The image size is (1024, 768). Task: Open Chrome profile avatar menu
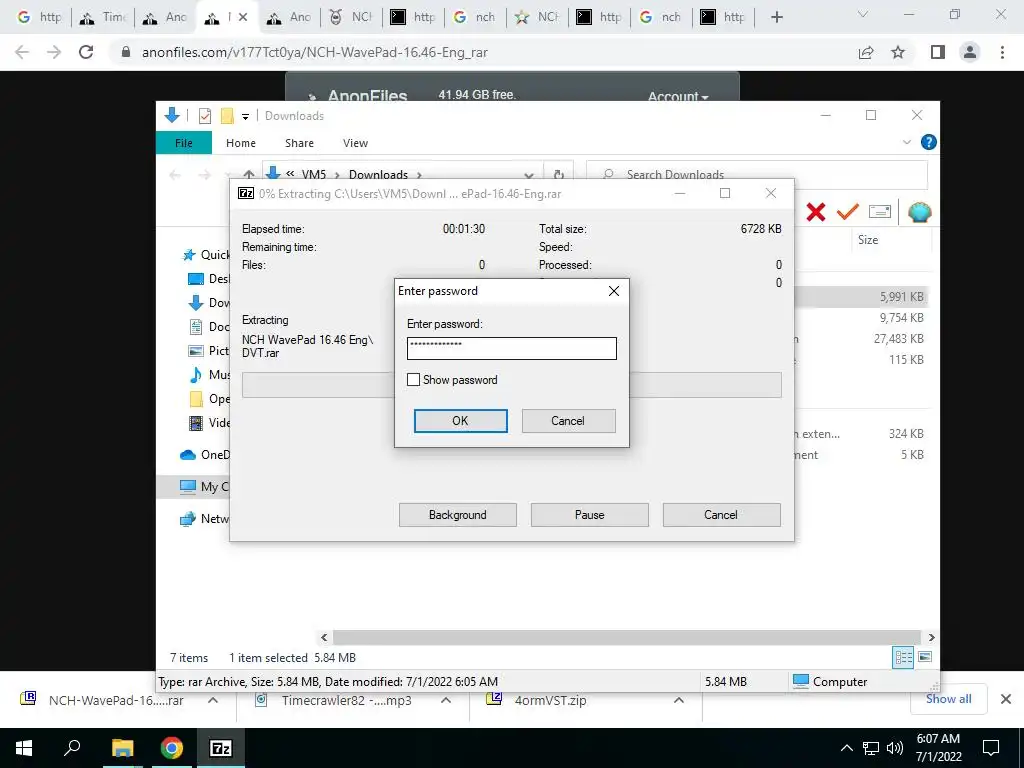click(x=970, y=52)
